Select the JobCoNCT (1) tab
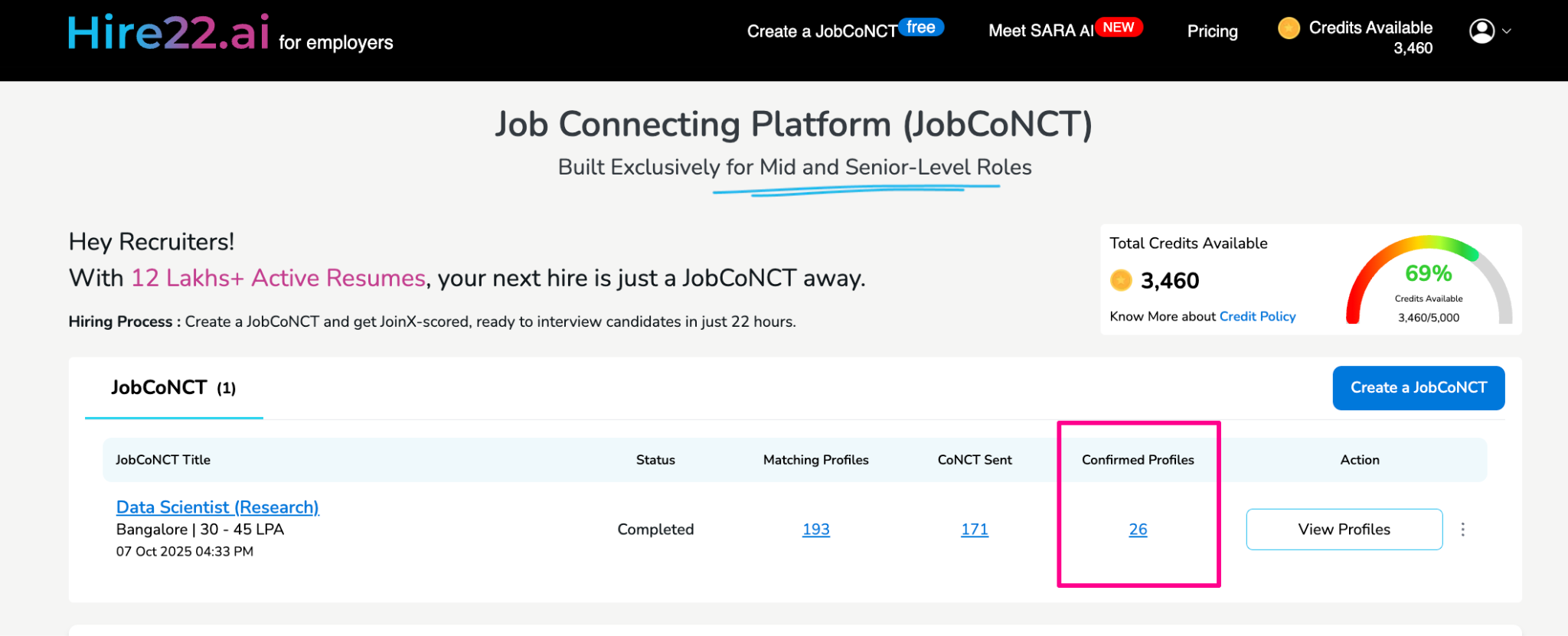Image resolution: width=1568 pixels, height=636 pixels. click(x=174, y=388)
